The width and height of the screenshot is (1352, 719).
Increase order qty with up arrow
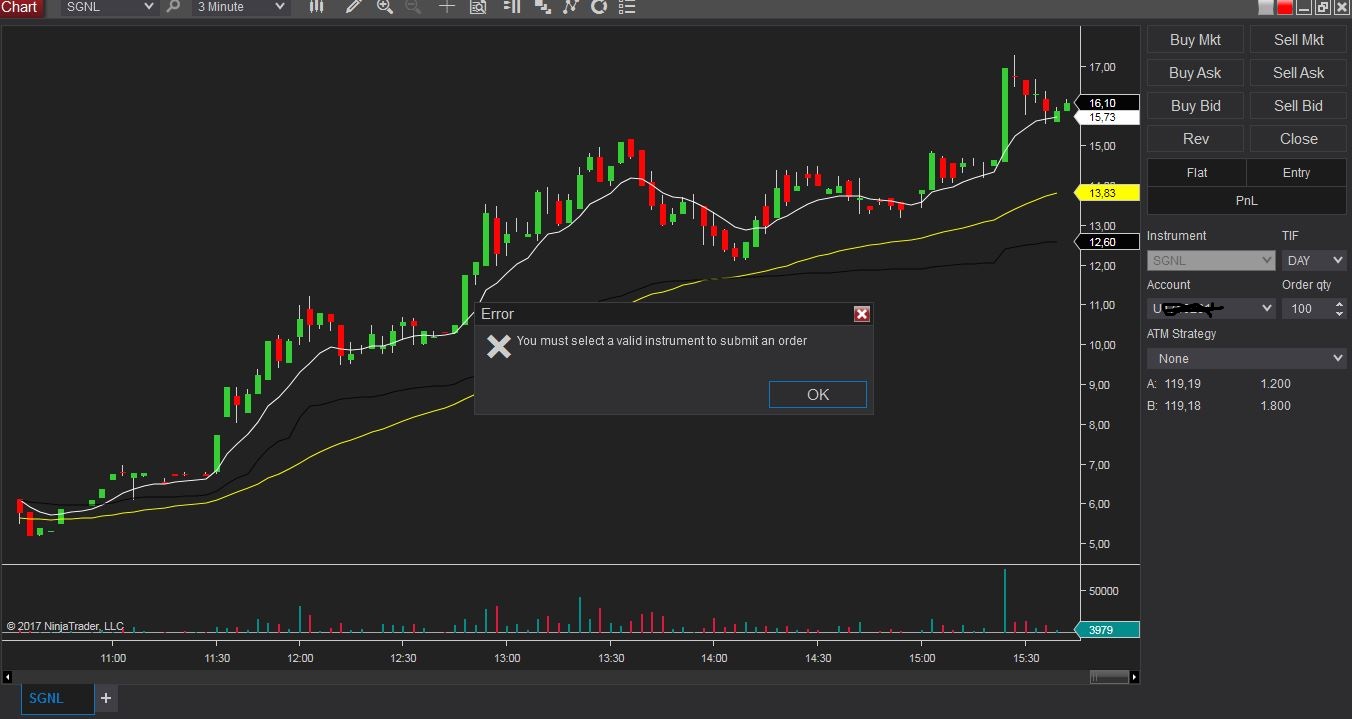1340,304
